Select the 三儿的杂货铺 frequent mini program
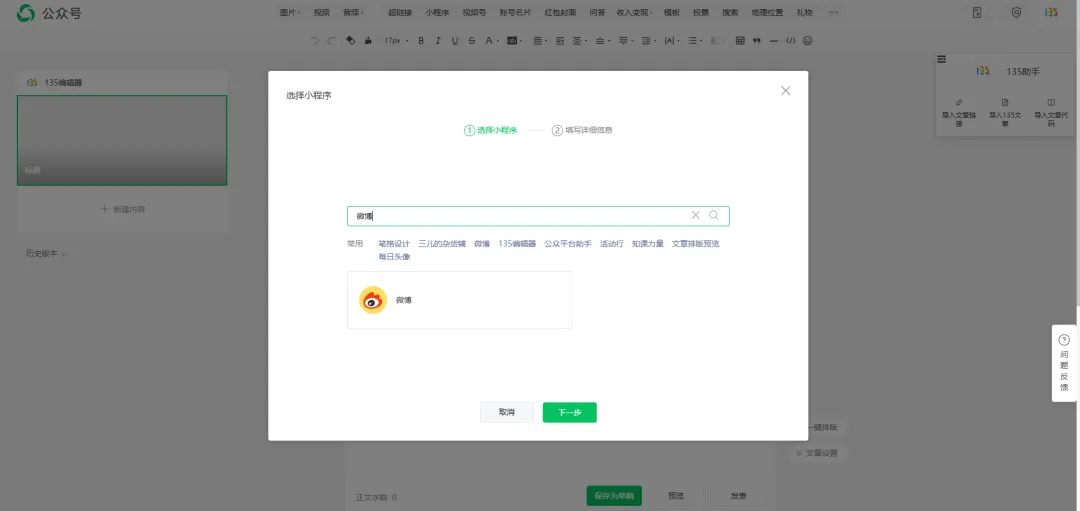 point(442,244)
